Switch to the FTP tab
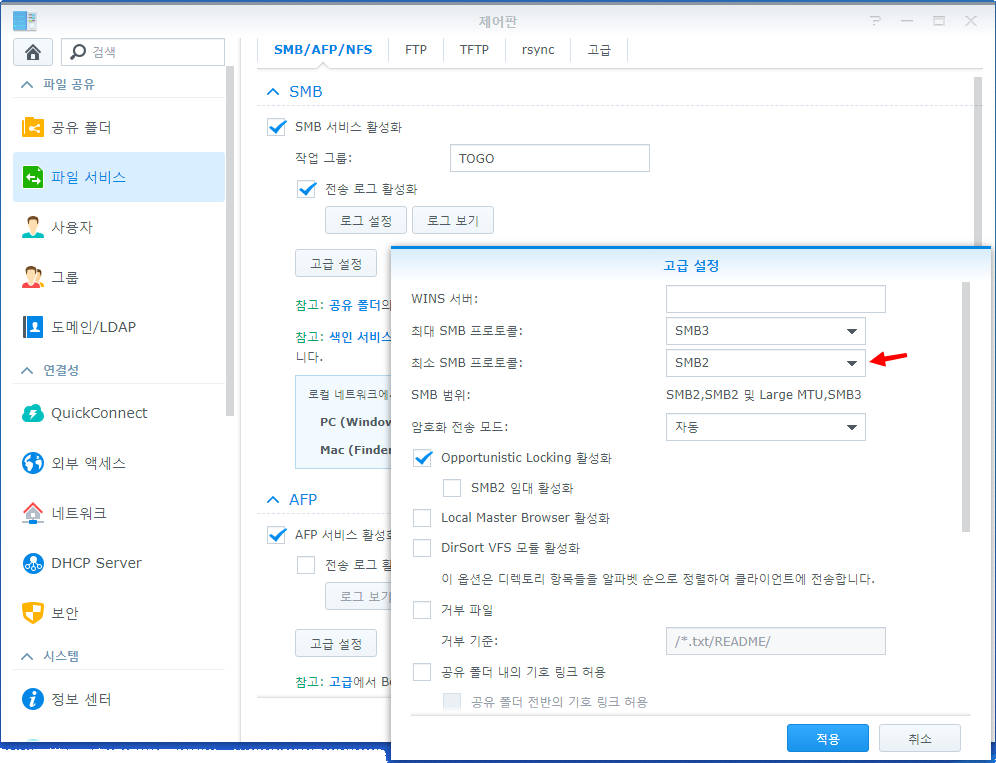The width and height of the screenshot is (996, 763). click(x=416, y=49)
